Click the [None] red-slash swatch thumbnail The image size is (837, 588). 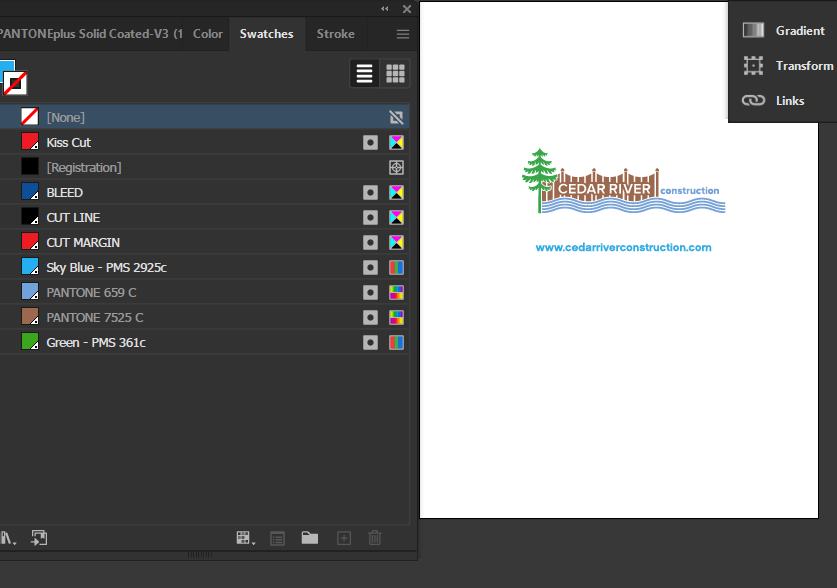point(30,117)
